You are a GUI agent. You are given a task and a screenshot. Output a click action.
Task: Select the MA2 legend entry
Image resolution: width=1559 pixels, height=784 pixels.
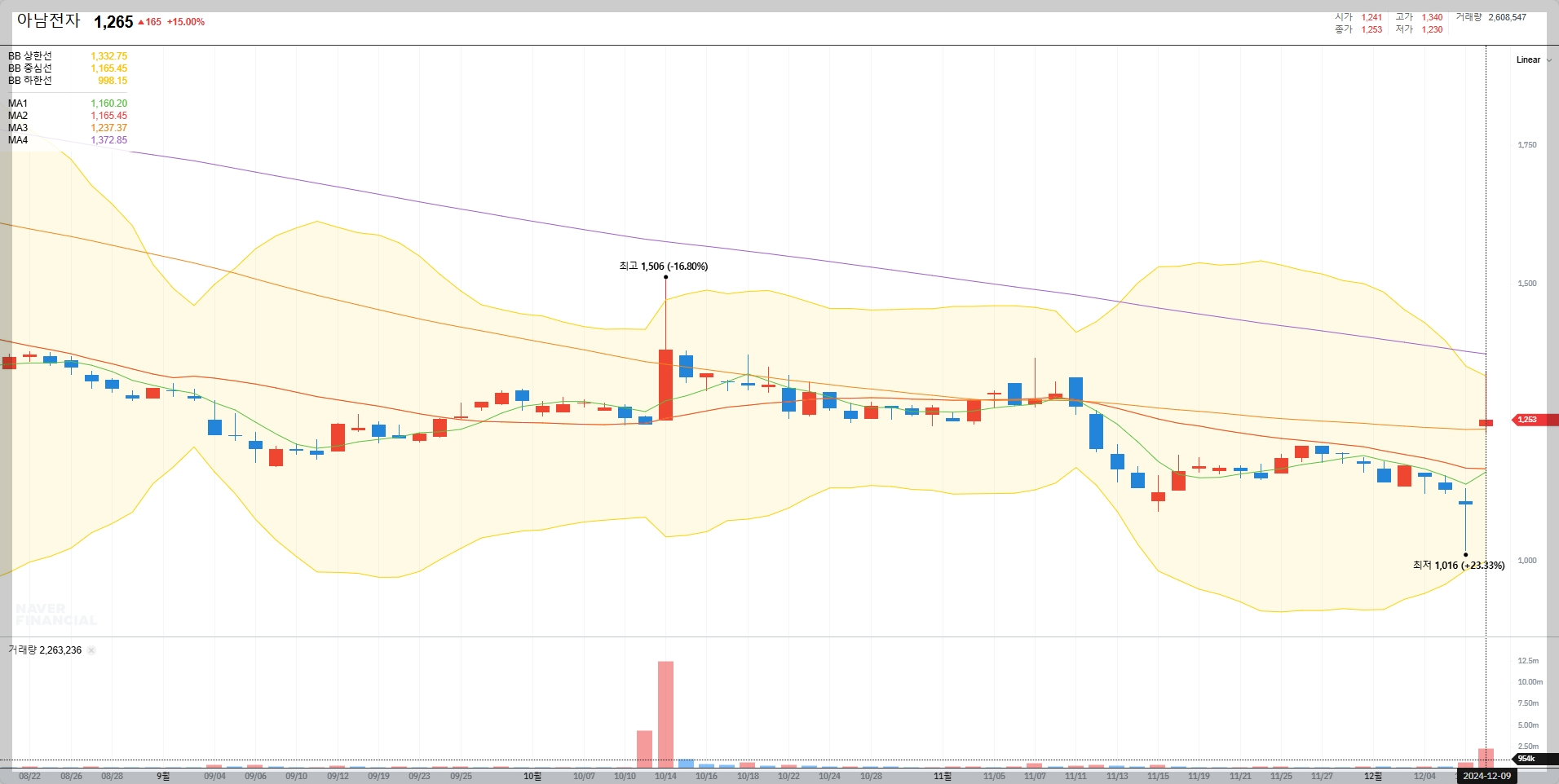pyautogui.click(x=68, y=116)
